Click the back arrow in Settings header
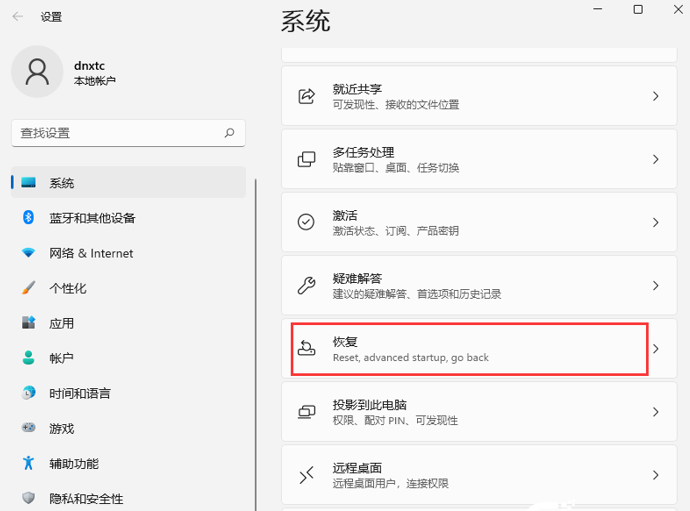 [x=18, y=16]
